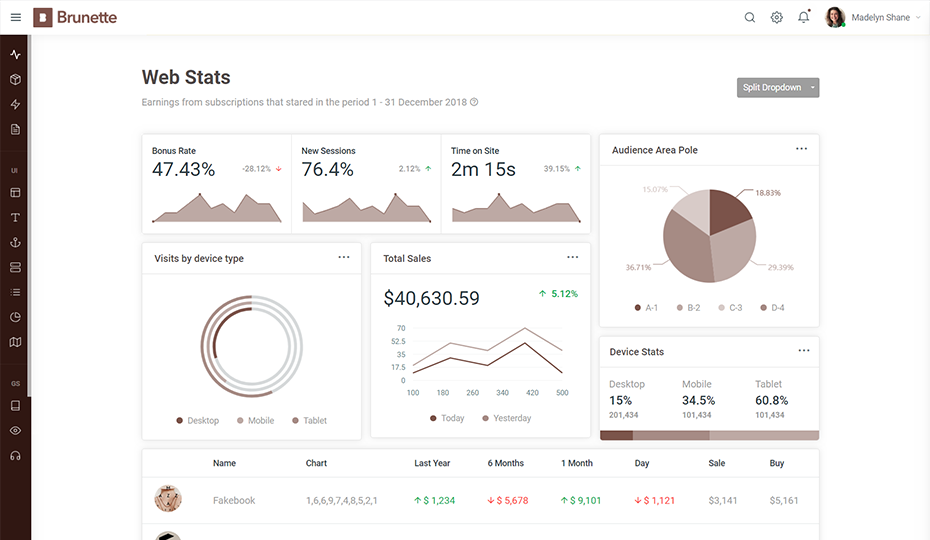This screenshot has height=540, width=930.
Task: Select the headphones support sidebar icon
Action: tap(15, 455)
